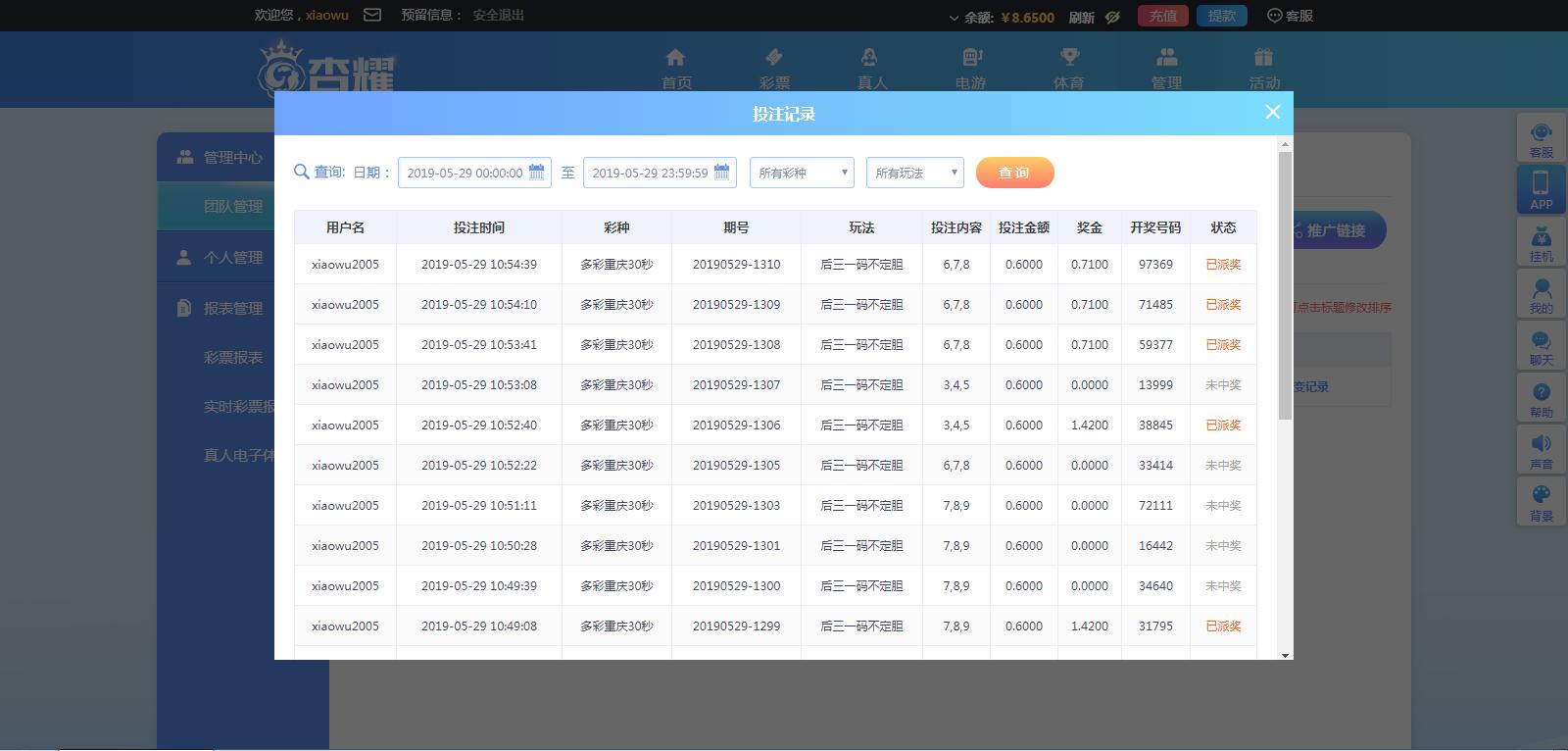This screenshot has width=1568, height=751.
Task: Open the 所有玩法 play type dropdown
Action: (915, 173)
